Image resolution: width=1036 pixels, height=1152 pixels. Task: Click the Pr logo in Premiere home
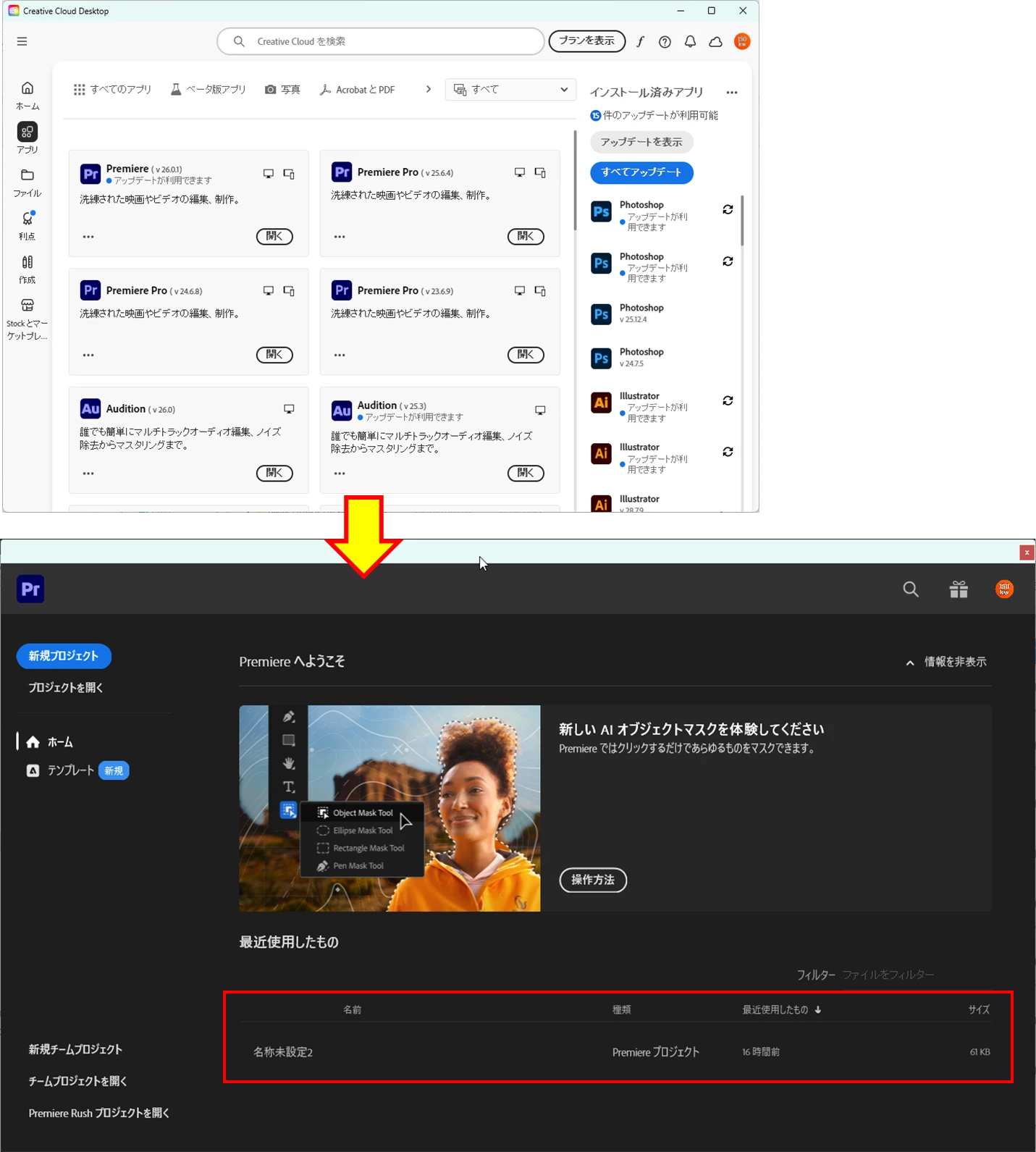point(30,589)
